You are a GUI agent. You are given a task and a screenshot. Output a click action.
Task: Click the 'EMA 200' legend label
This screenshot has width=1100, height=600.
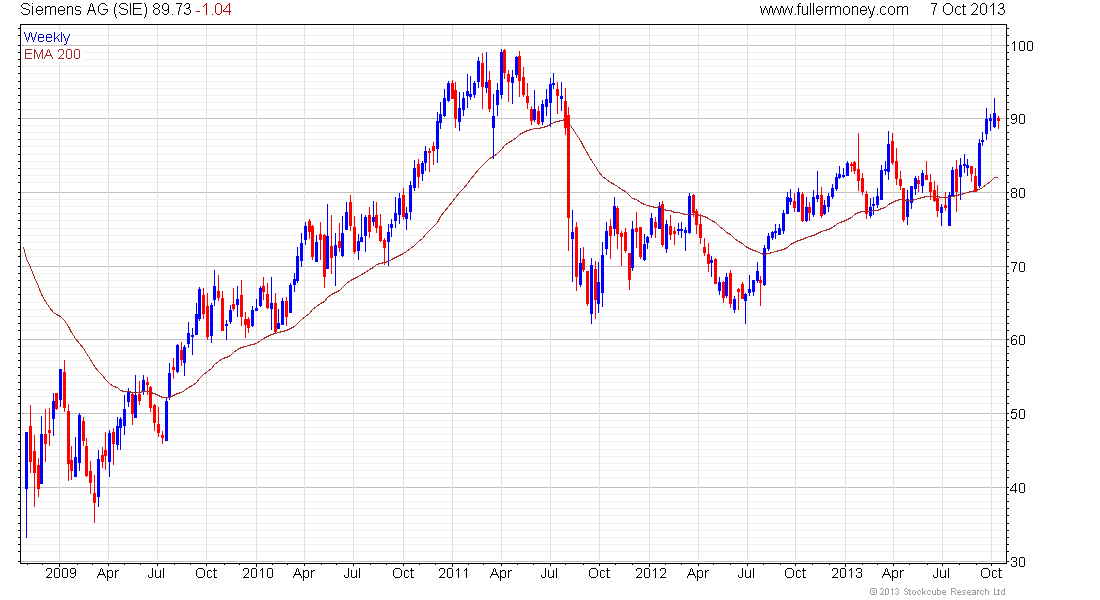click(52, 54)
